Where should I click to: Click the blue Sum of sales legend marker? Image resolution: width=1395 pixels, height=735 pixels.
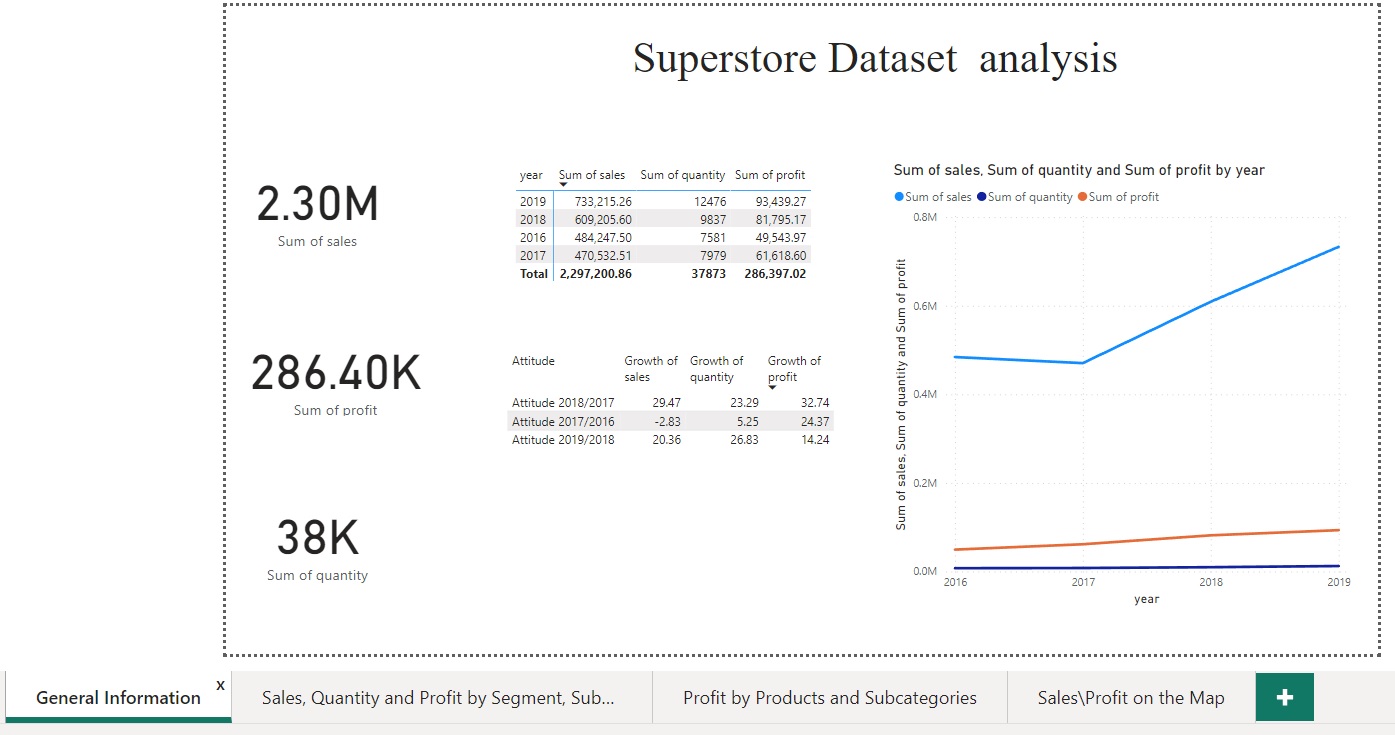pyautogui.click(x=901, y=196)
